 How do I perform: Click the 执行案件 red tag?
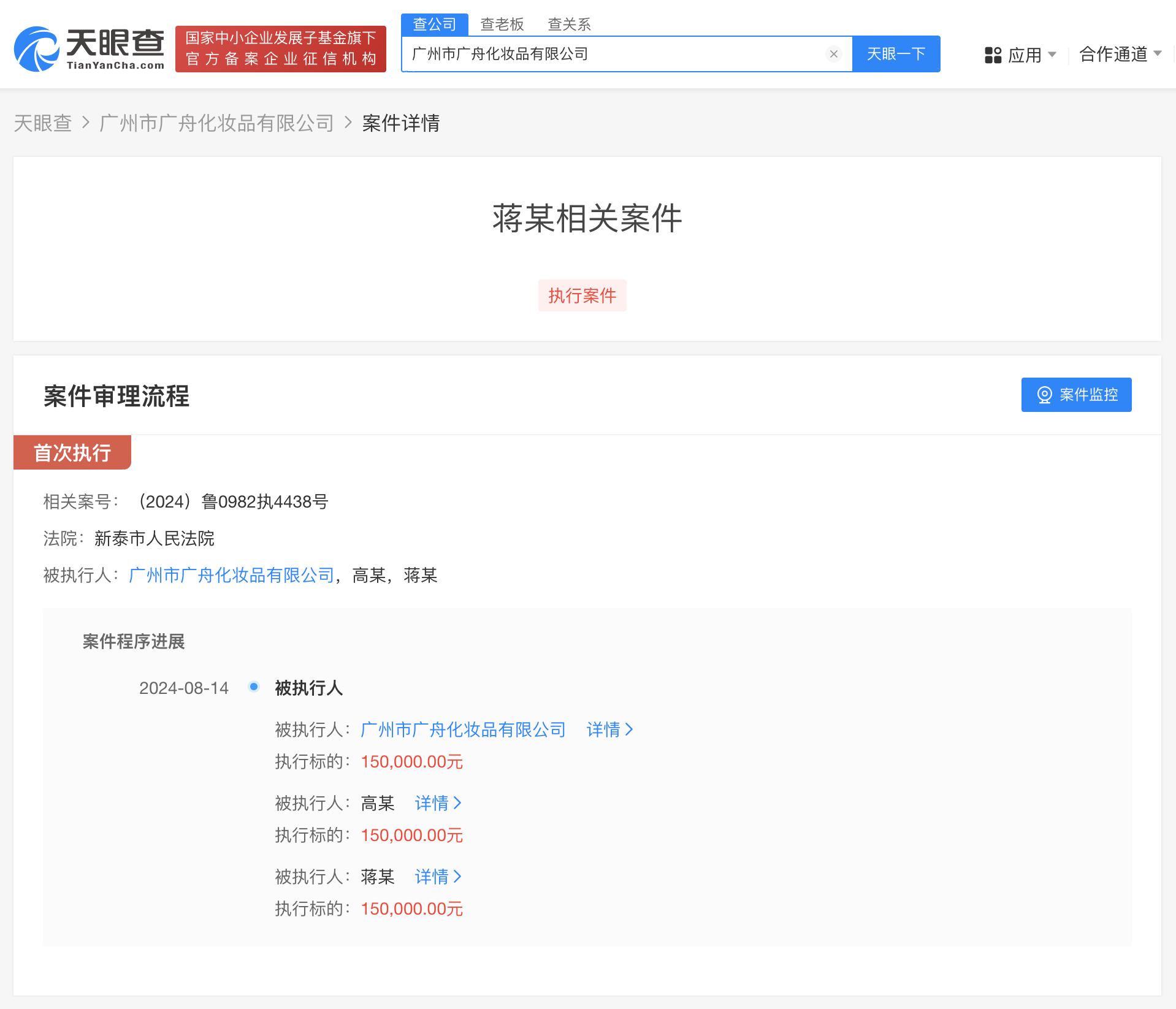[x=581, y=295]
